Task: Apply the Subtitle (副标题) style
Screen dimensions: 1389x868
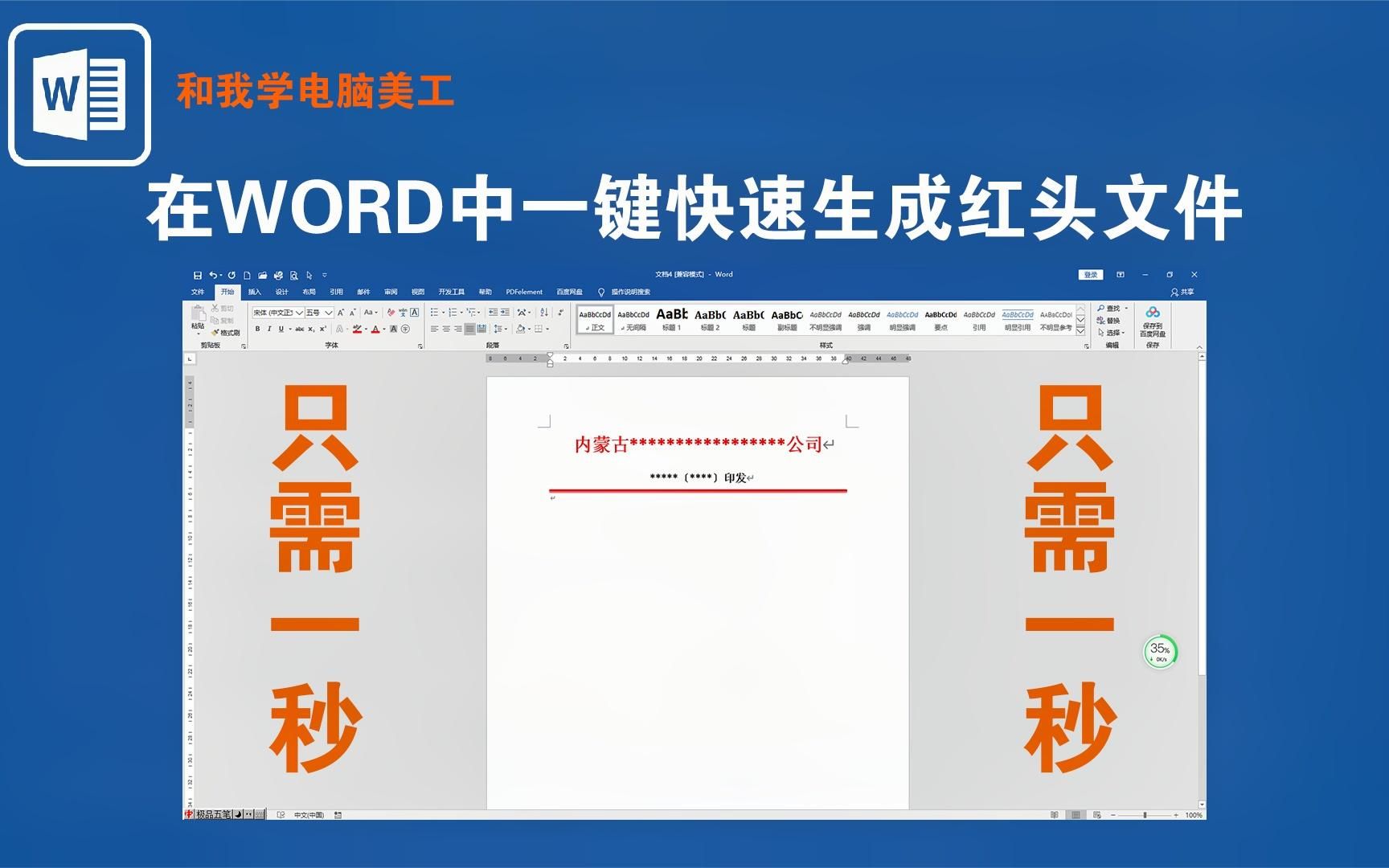Action: coord(787,320)
